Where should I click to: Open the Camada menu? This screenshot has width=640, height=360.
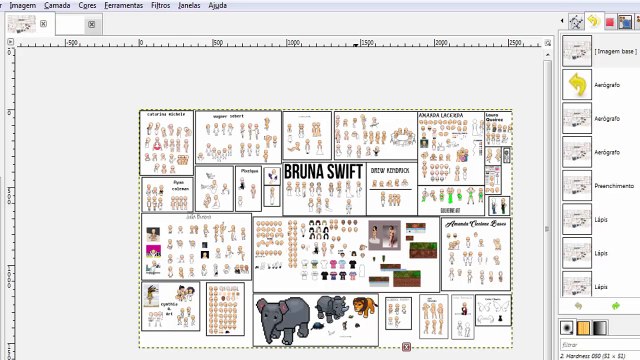point(57,5)
